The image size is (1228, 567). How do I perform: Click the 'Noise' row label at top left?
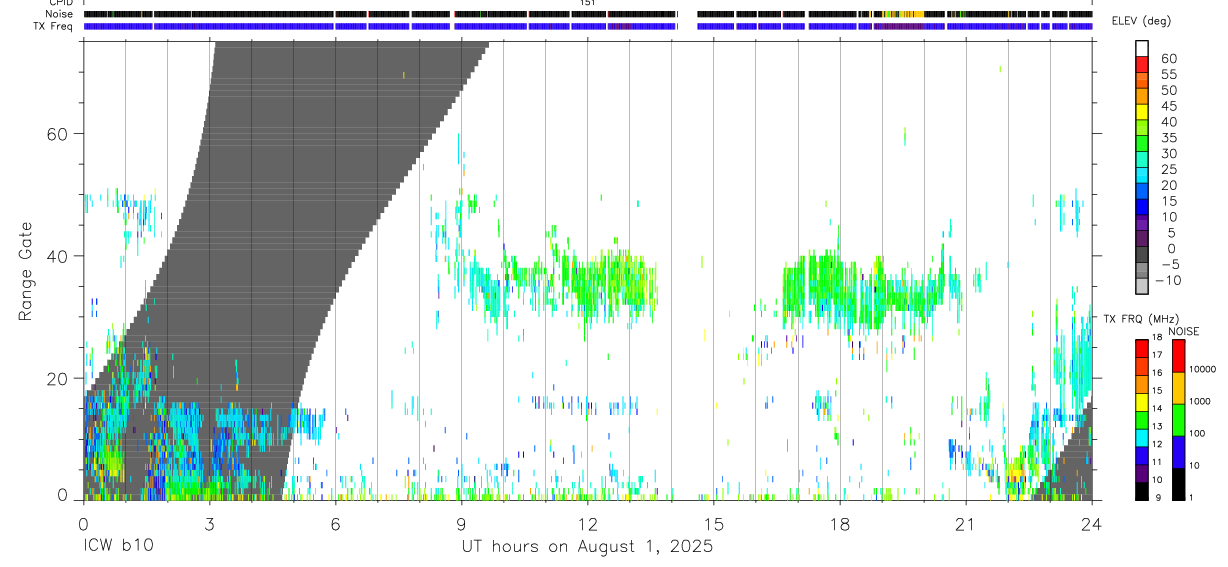click(59, 14)
